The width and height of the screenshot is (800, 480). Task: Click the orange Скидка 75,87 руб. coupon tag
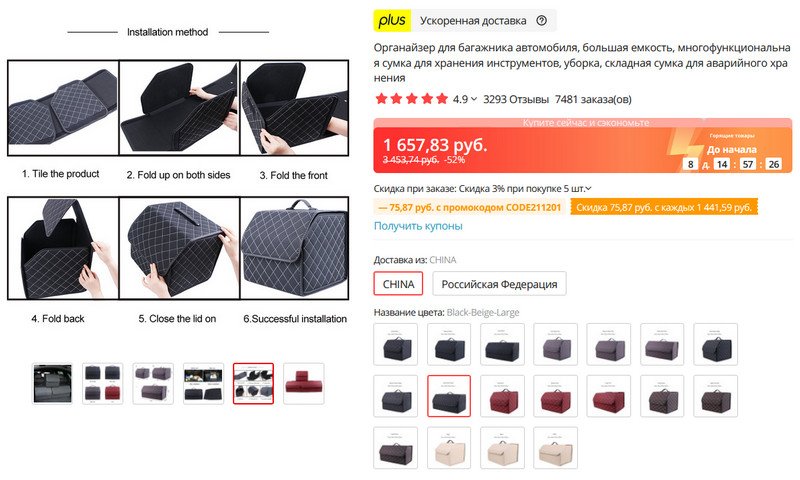tap(664, 207)
